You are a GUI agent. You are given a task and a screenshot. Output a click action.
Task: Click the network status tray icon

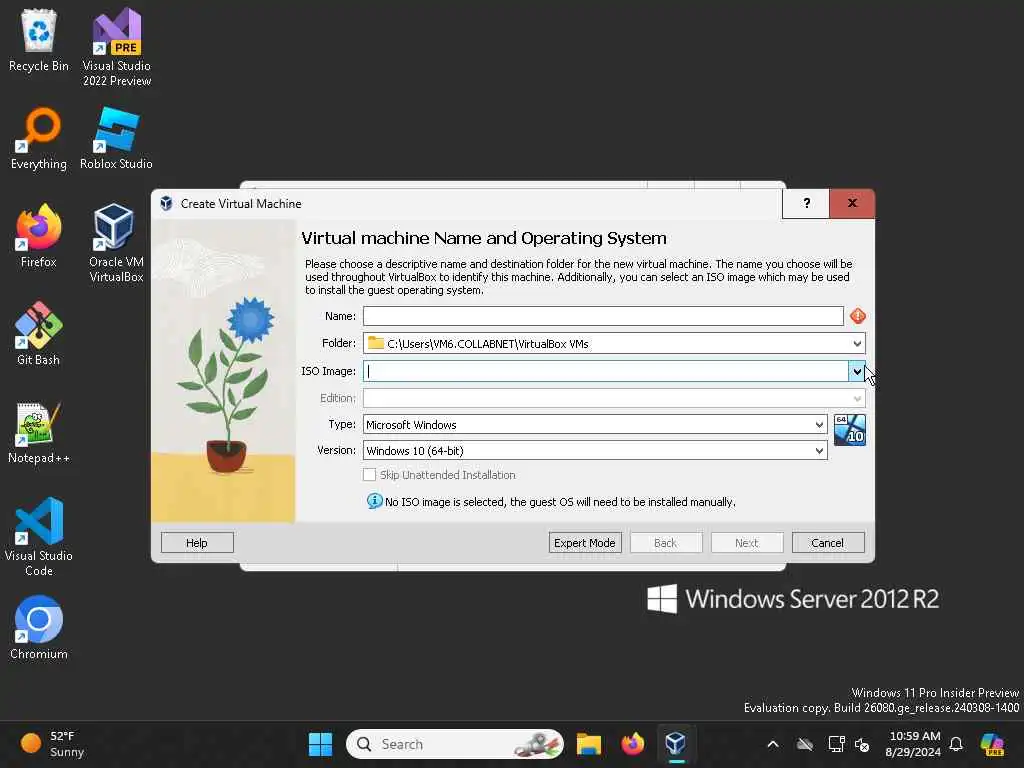pos(836,744)
